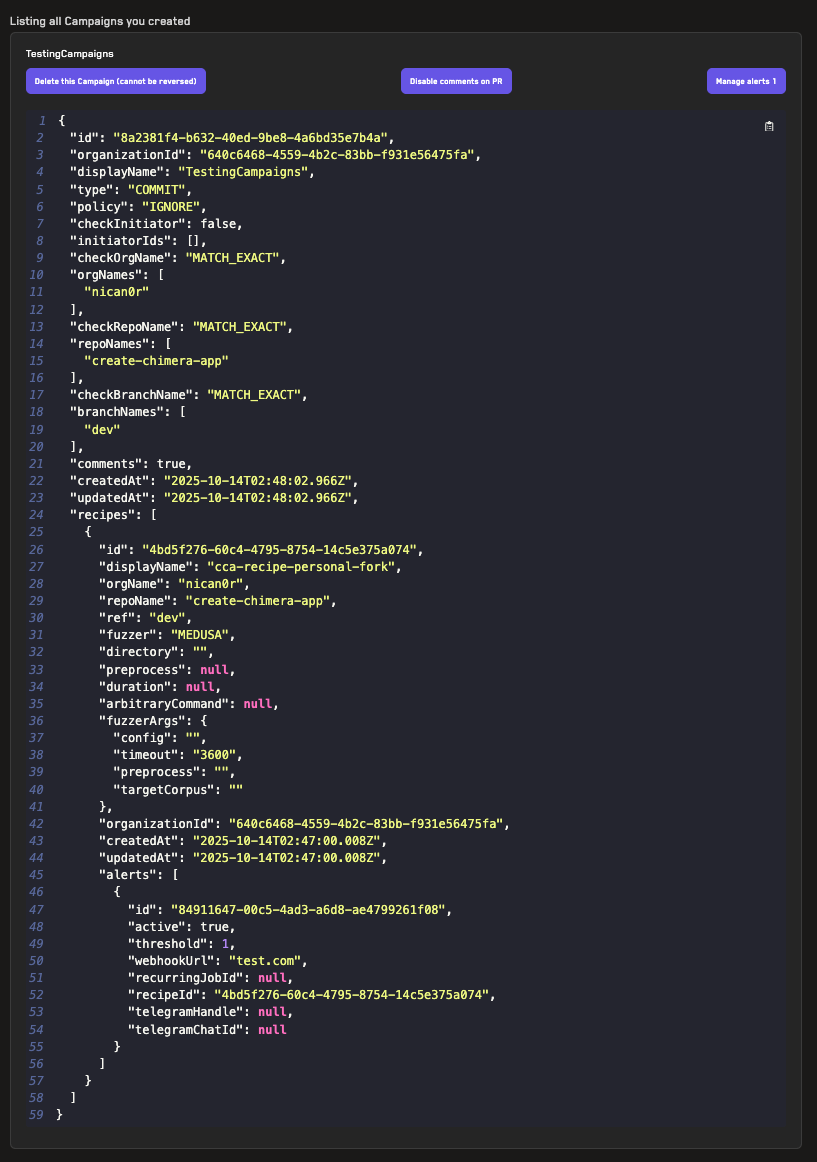Select the "MEDUSA" fuzzer value
817x1162 pixels.
click(x=207, y=635)
